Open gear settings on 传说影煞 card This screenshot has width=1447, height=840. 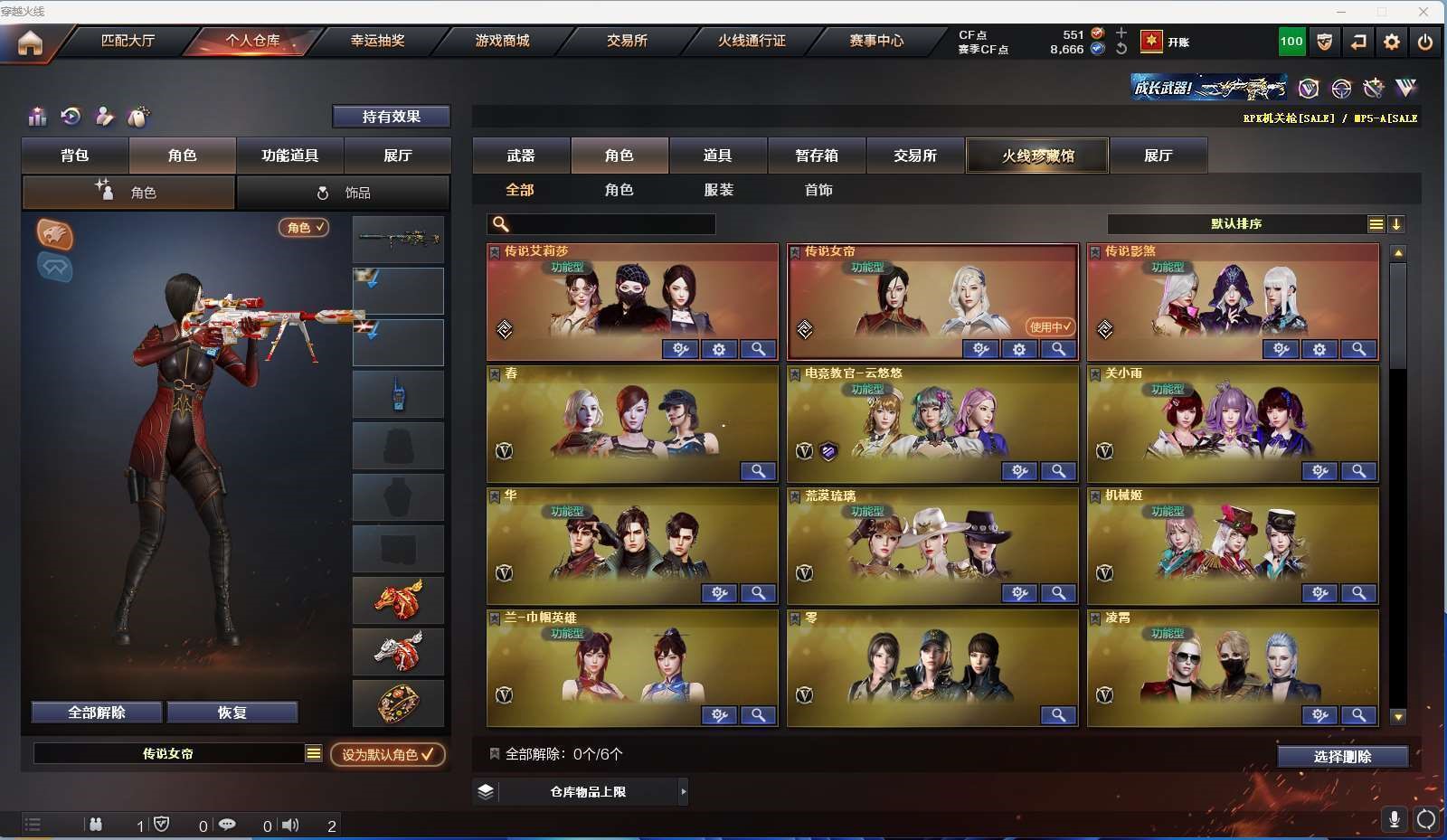[1319, 349]
